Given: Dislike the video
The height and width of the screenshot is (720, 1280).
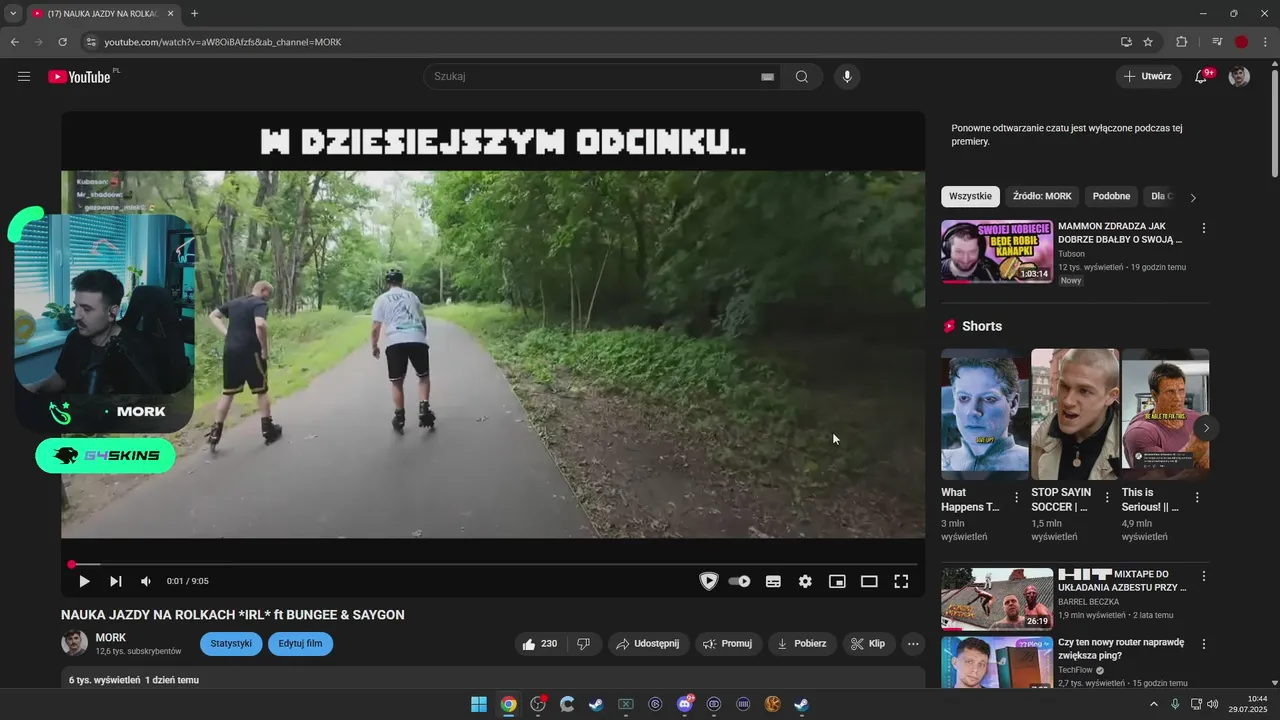Looking at the screenshot, I should [584, 644].
